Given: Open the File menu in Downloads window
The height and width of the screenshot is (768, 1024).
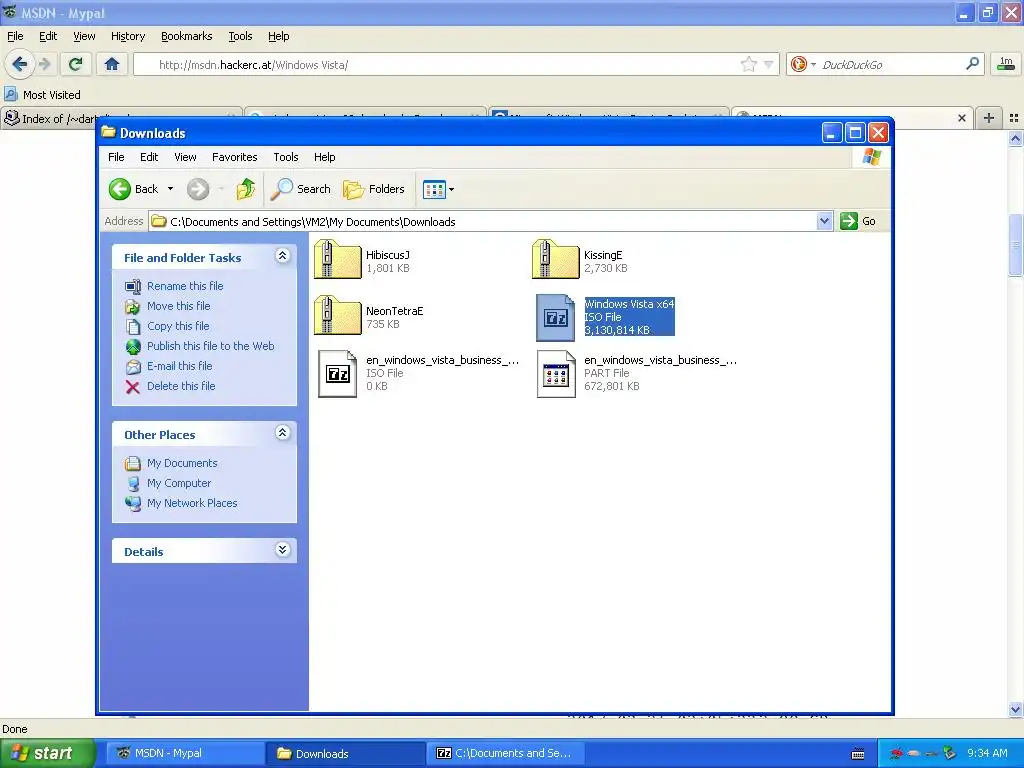Looking at the screenshot, I should coord(116,157).
